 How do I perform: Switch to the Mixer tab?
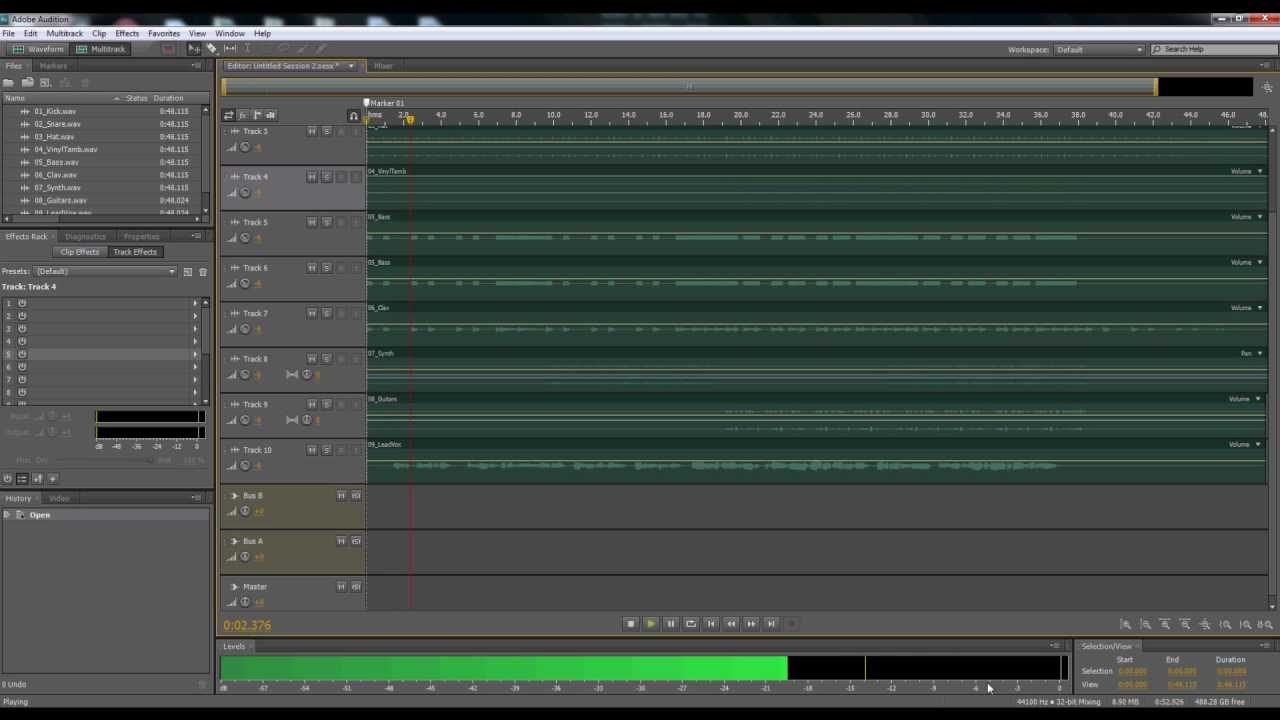coord(383,66)
